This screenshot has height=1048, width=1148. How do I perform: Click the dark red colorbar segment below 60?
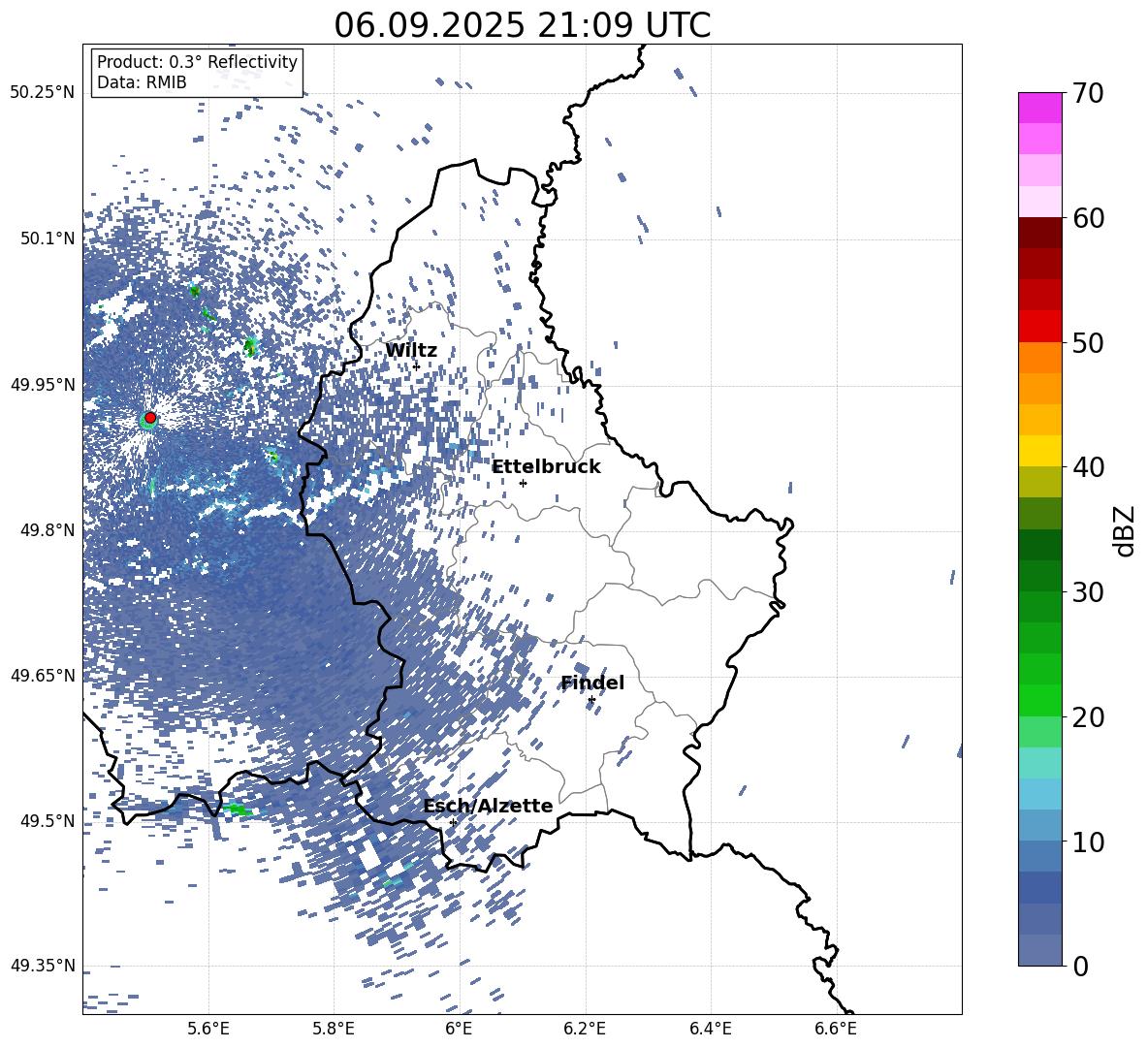point(1039,233)
